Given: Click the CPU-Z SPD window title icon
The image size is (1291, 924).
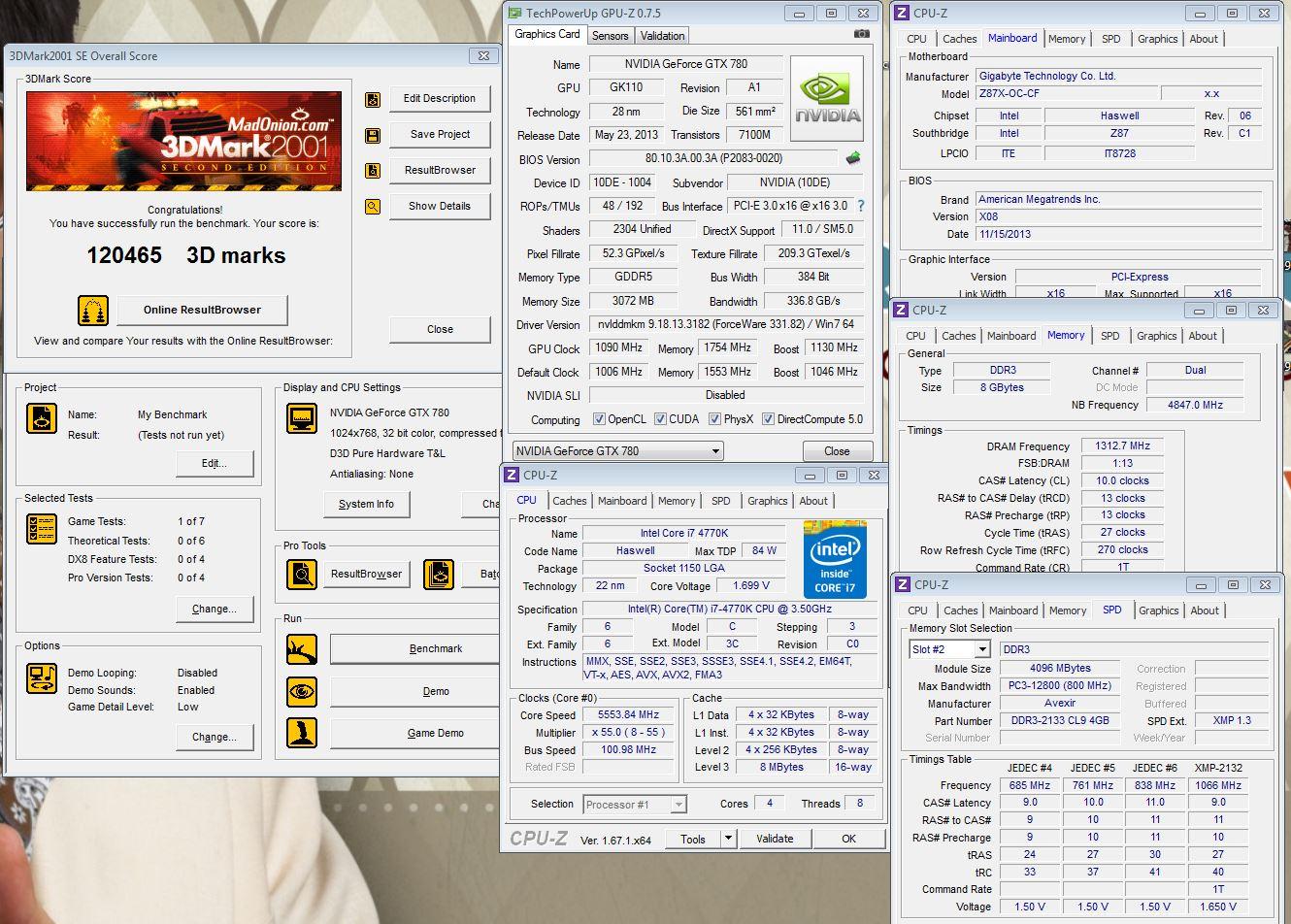Looking at the screenshot, I should click(x=902, y=584).
